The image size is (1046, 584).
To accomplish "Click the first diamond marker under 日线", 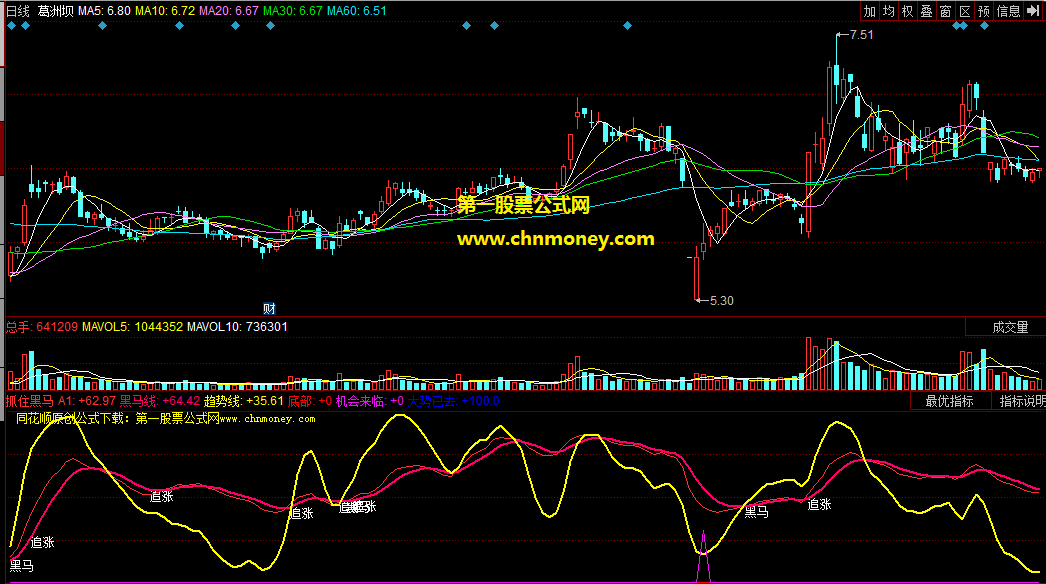I will [11, 25].
